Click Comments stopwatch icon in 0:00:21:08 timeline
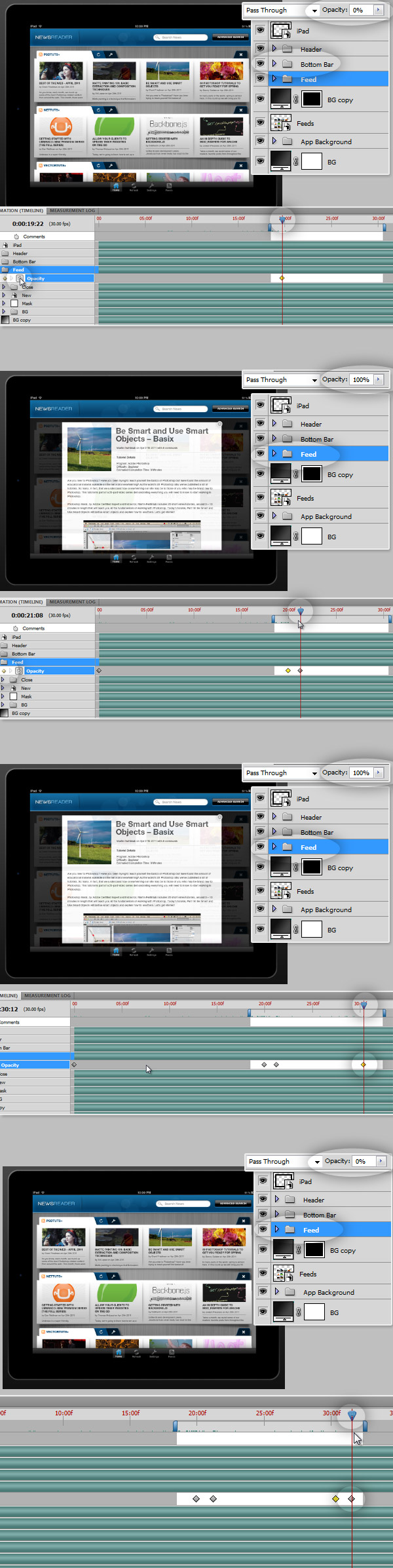 click(16, 628)
